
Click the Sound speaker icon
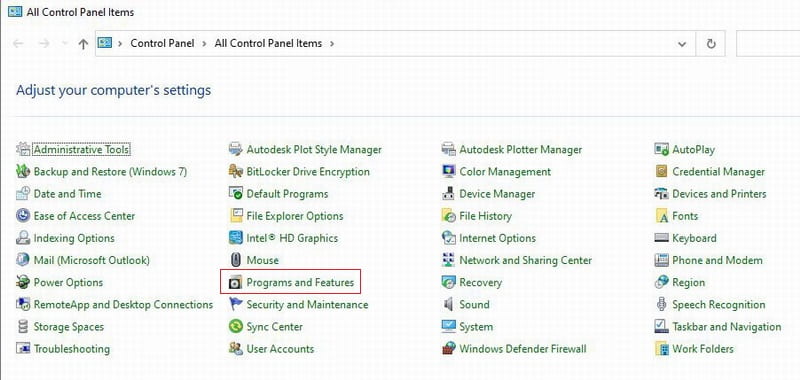pos(448,305)
